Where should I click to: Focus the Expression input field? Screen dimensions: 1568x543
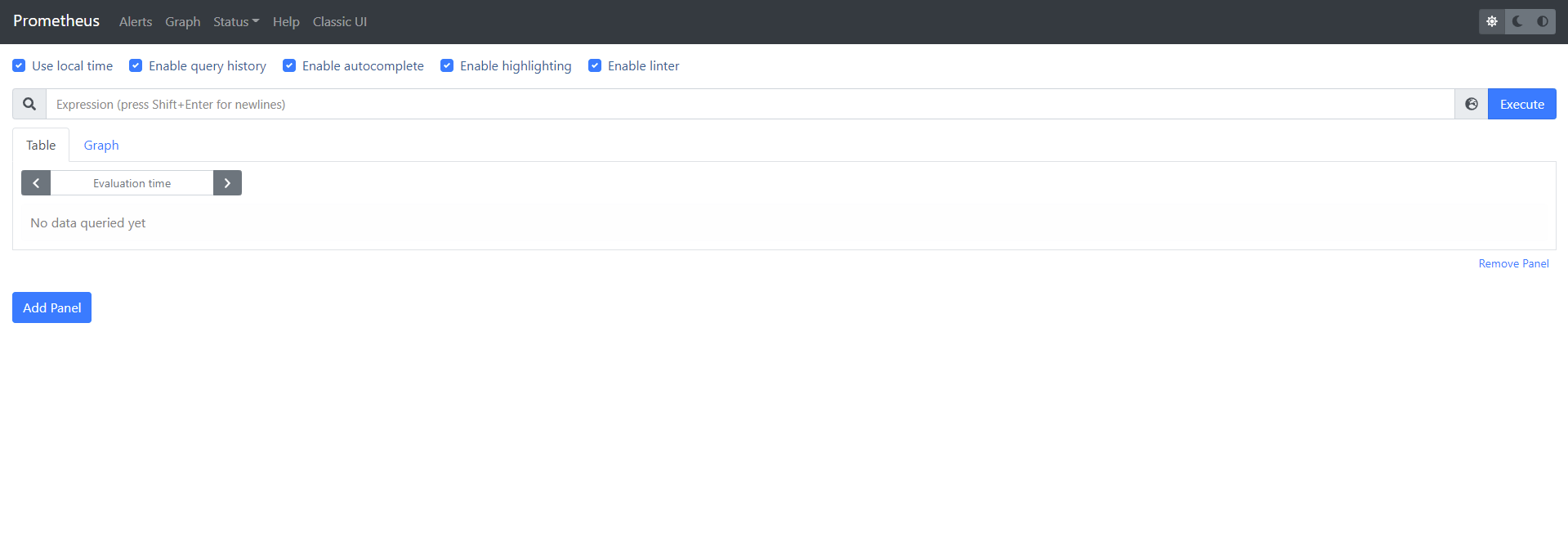tap(750, 104)
